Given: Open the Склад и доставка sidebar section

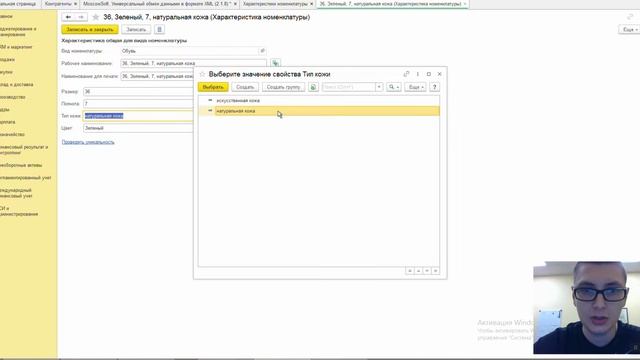Looking at the screenshot, I should (17, 84).
